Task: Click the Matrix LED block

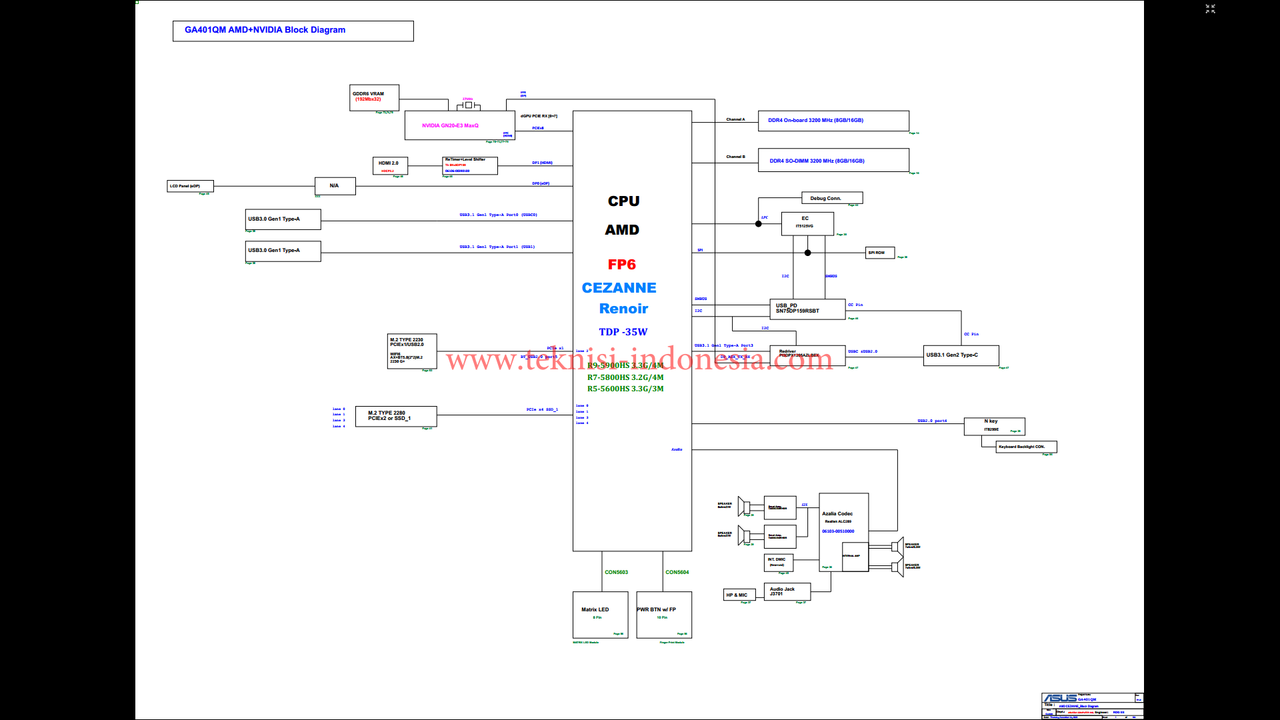Action: pos(601,615)
